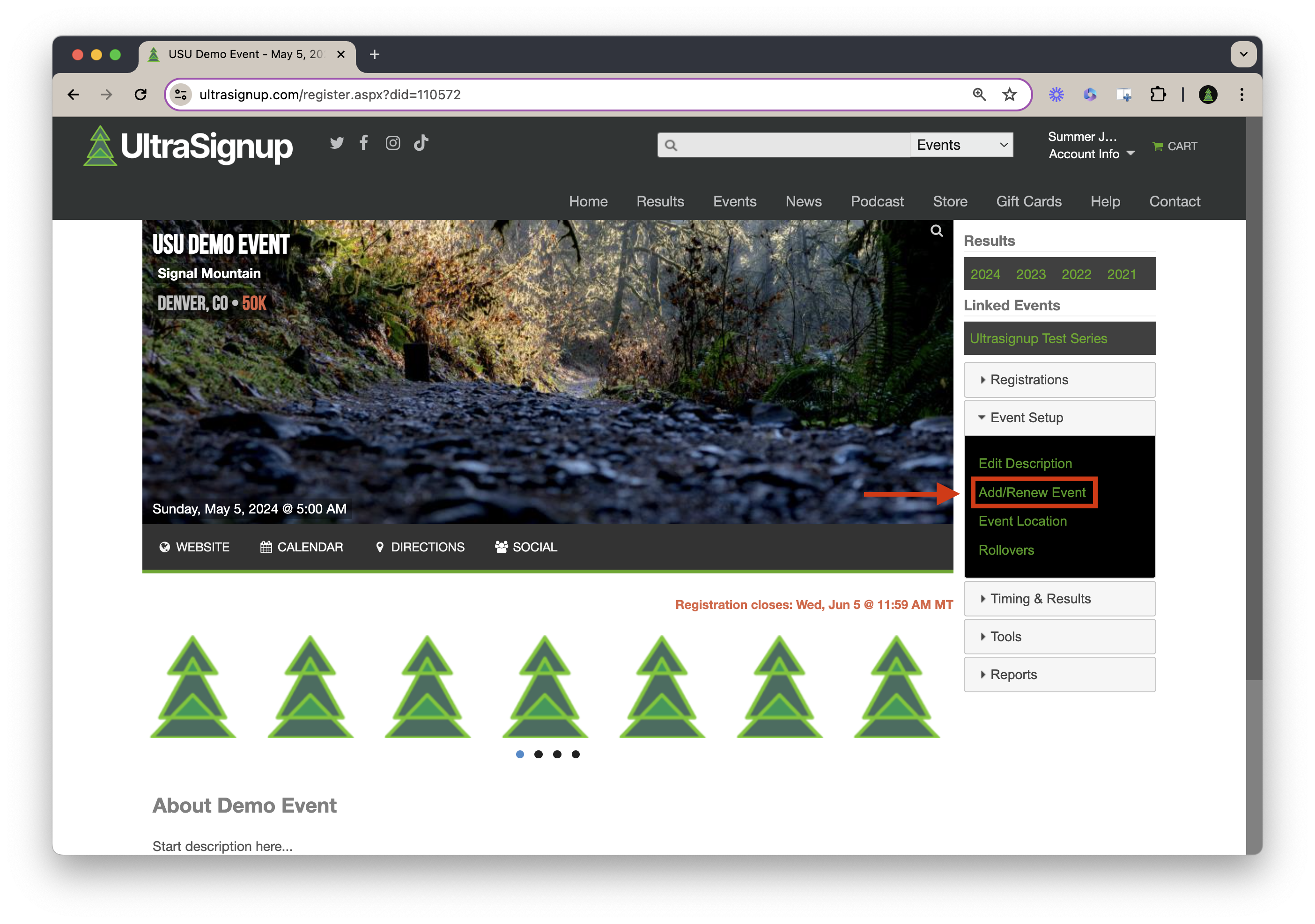Select first carousel dot
This screenshot has width=1315, height=924.
(x=520, y=755)
